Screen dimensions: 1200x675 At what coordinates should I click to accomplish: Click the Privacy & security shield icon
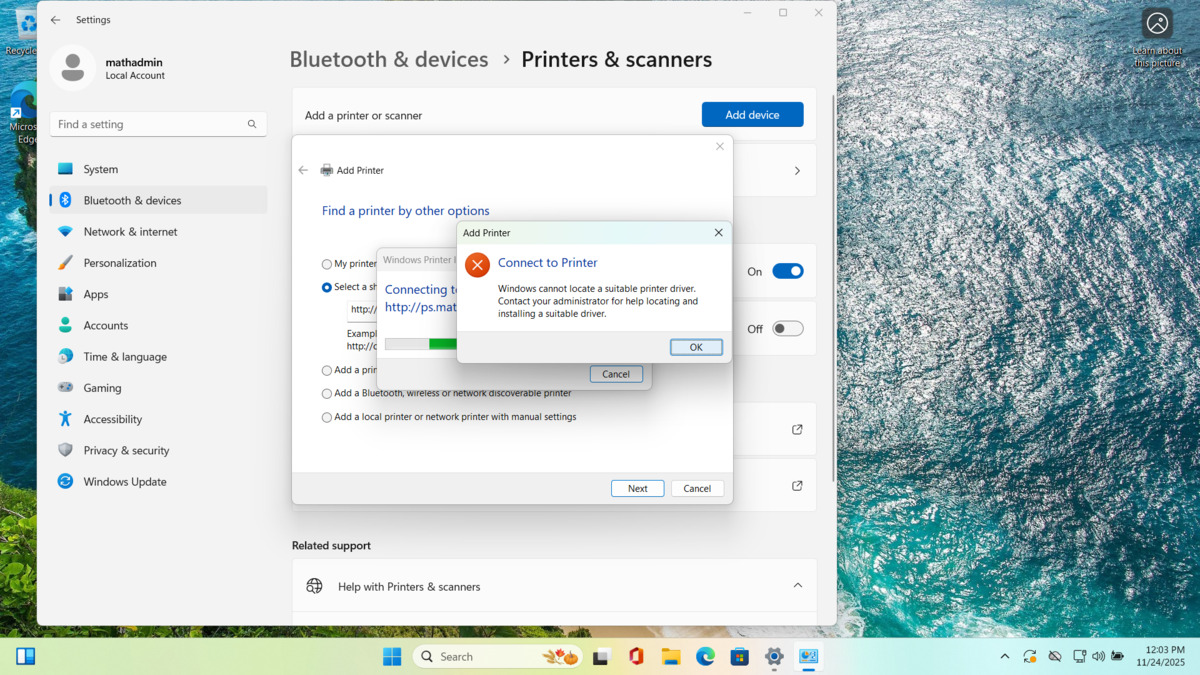(x=65, y=450)
